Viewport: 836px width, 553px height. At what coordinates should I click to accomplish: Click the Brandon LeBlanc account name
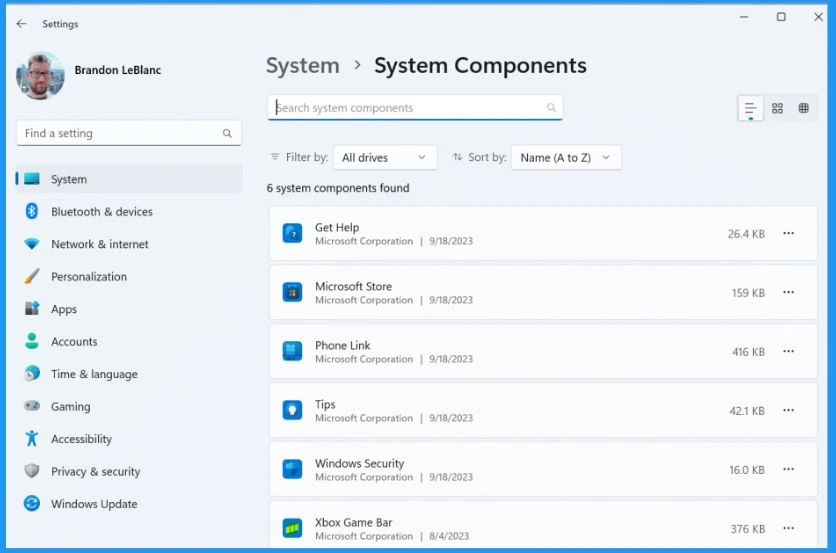(x=118, y=70)
